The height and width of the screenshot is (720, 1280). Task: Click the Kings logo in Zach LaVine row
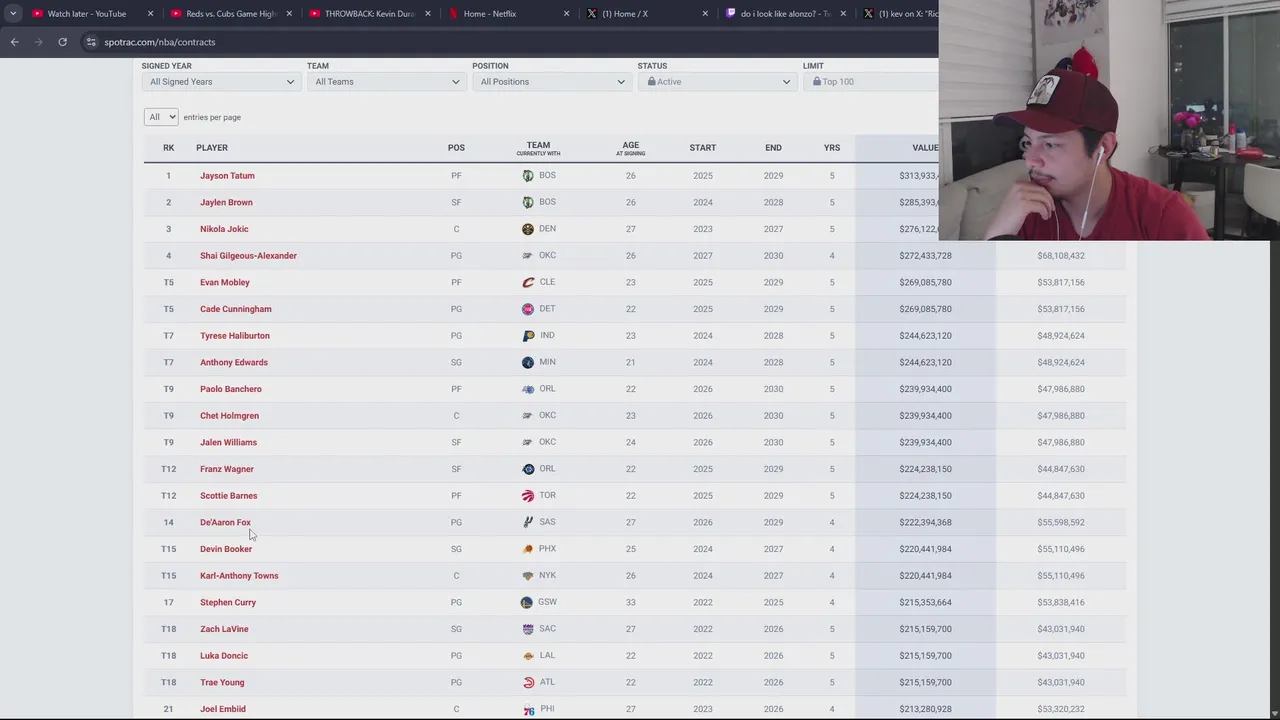[x=528, y=629]
